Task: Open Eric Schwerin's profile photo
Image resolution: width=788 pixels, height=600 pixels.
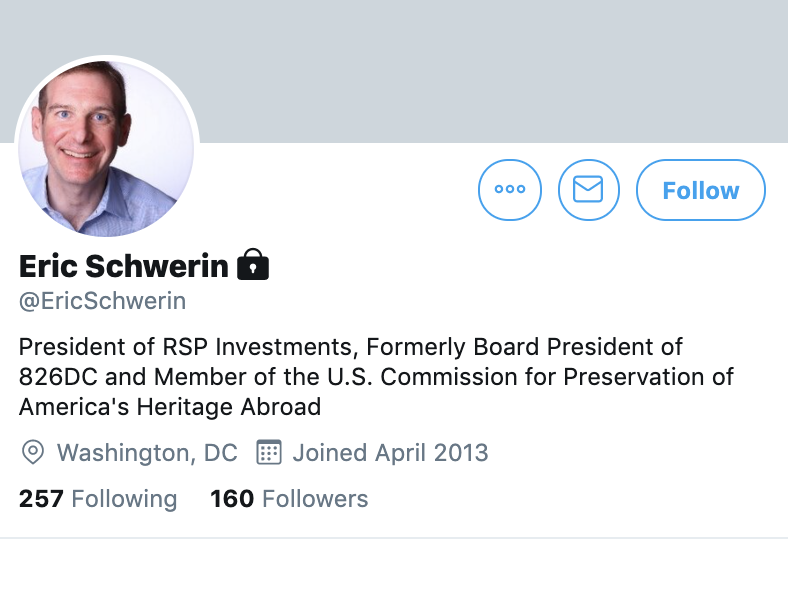Action: pos(106,148)
